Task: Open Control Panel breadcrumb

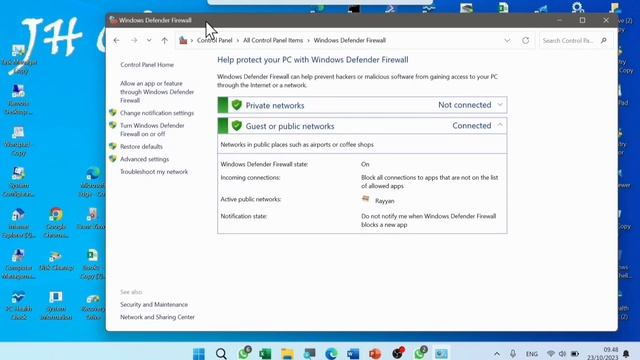Action: coord(214,40)
